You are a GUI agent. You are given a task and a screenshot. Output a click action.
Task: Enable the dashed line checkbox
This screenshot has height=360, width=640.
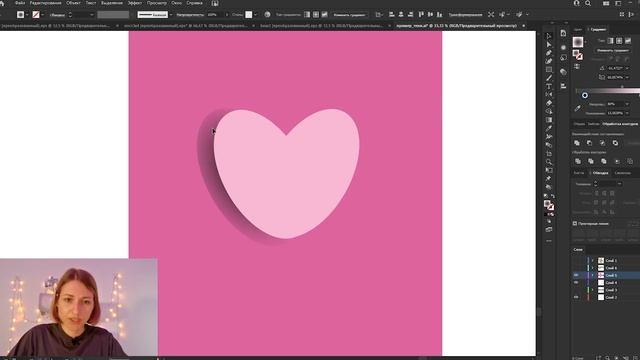(x=575, y=224)
